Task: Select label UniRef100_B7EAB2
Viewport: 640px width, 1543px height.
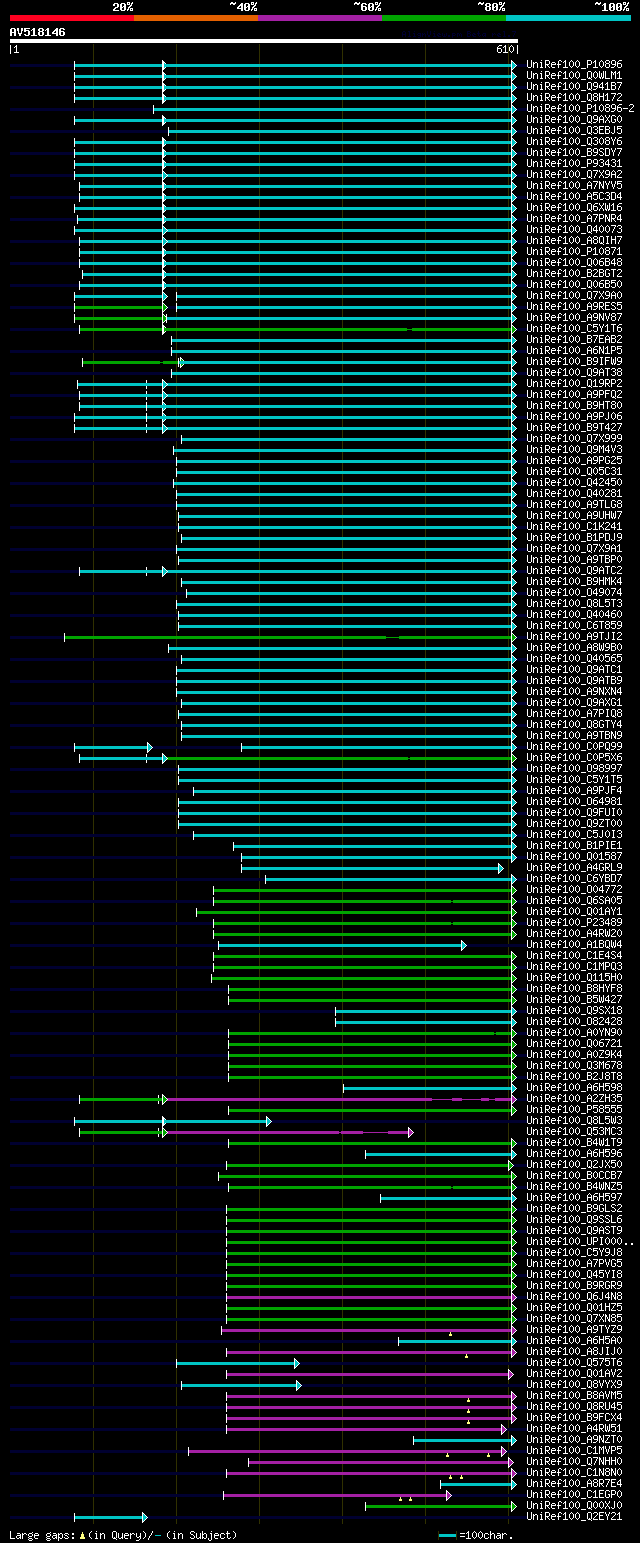Action: (574, 340)
